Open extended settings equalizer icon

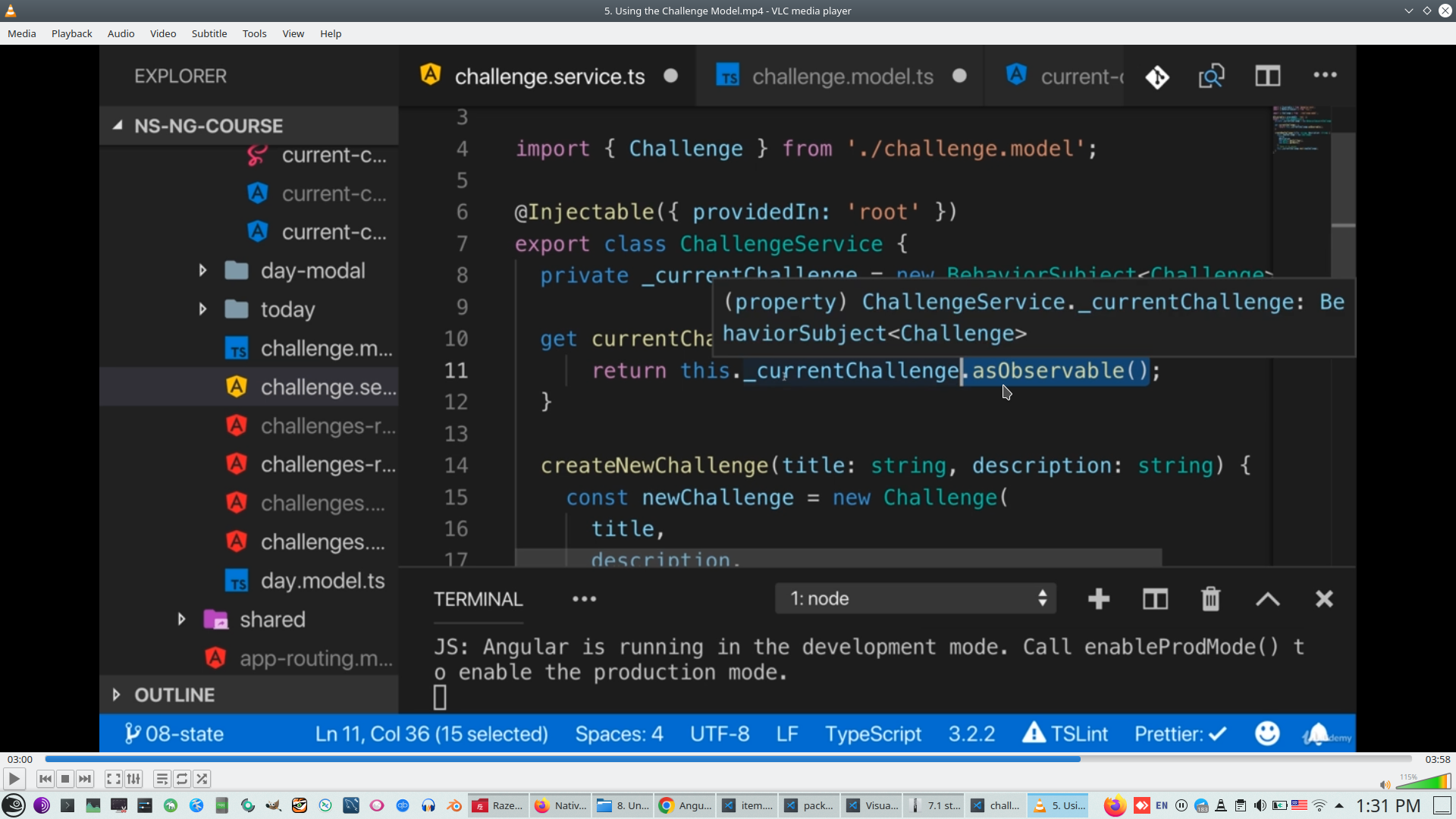(133, 779)
